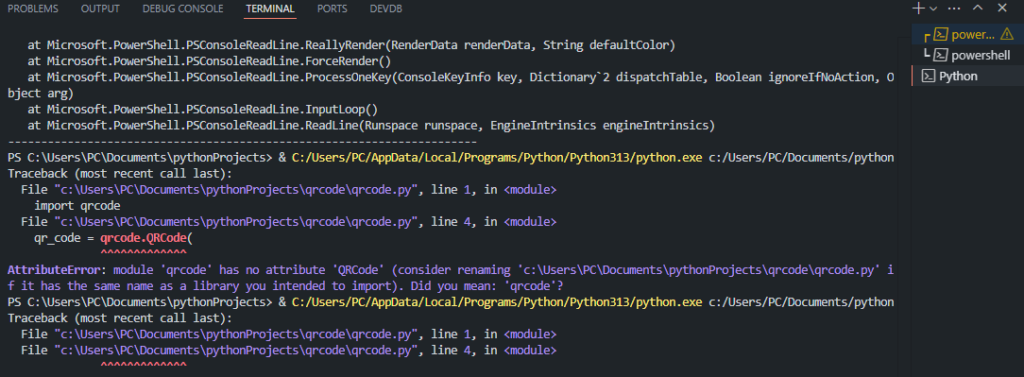Show the DEBUG CONSOLE tab
Screen dimensions: 1024x377
pos(183,9)
